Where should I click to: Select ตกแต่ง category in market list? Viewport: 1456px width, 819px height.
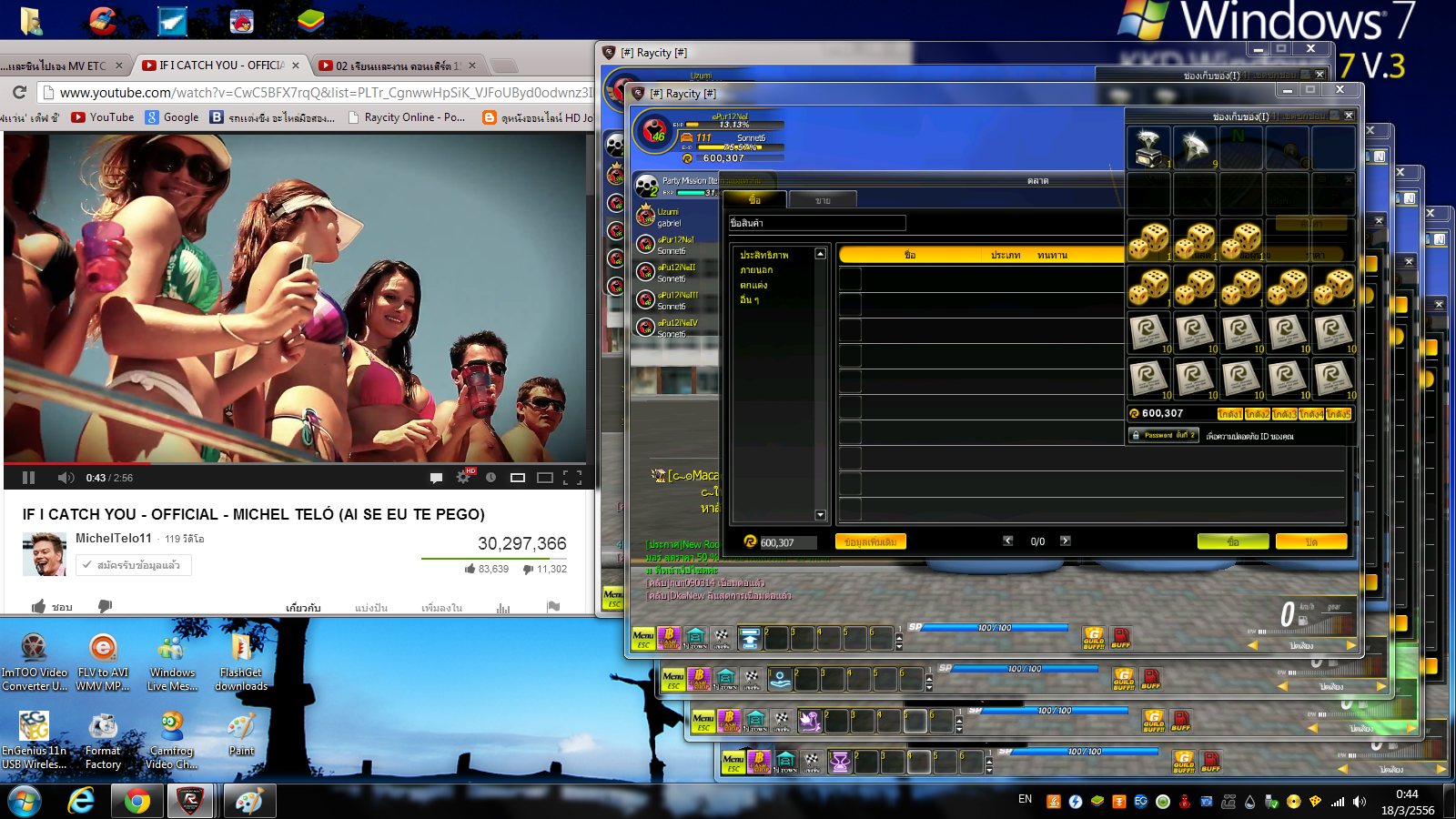(x=753, y=285)
